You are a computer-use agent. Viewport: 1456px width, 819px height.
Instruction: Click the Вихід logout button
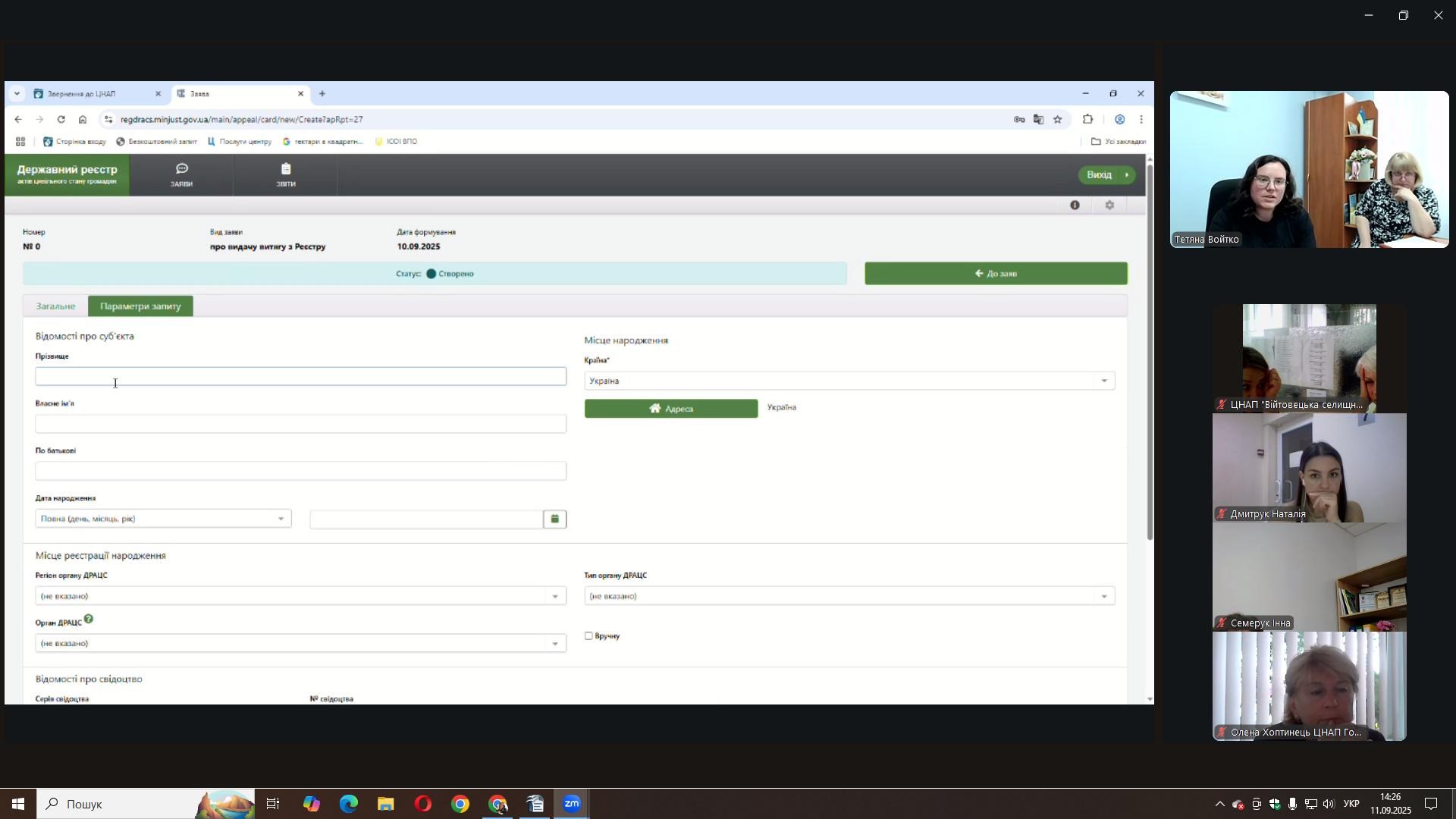coord(1106,175)
